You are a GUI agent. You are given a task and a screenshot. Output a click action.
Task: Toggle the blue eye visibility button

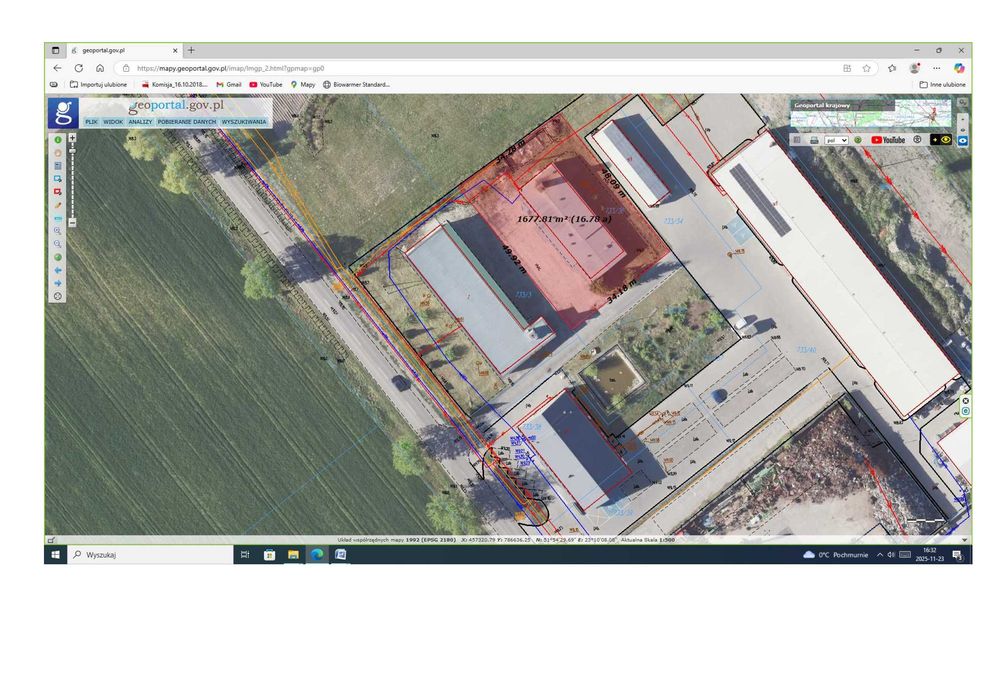coord(963,141)
